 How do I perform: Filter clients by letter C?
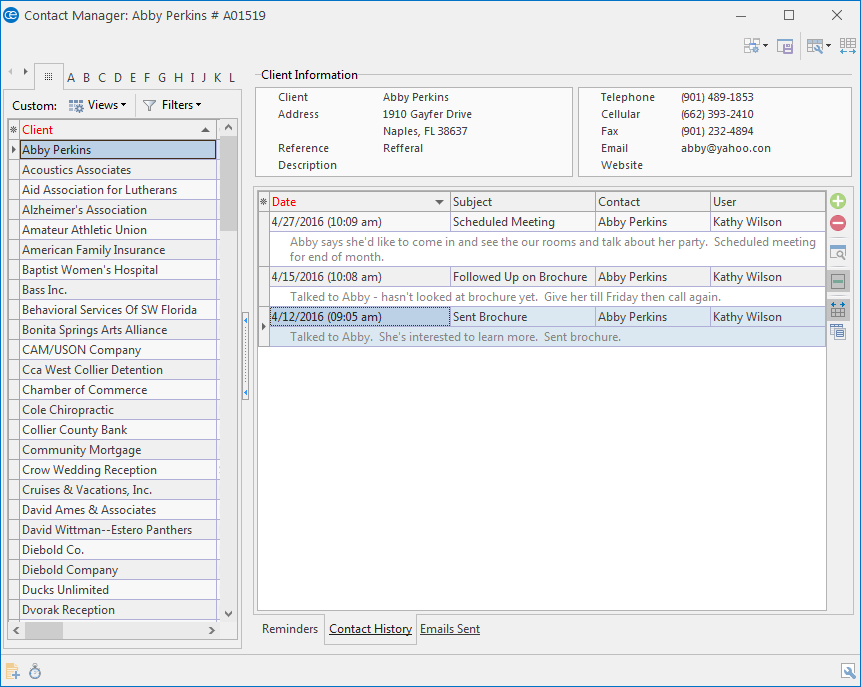tap(102, 78)
